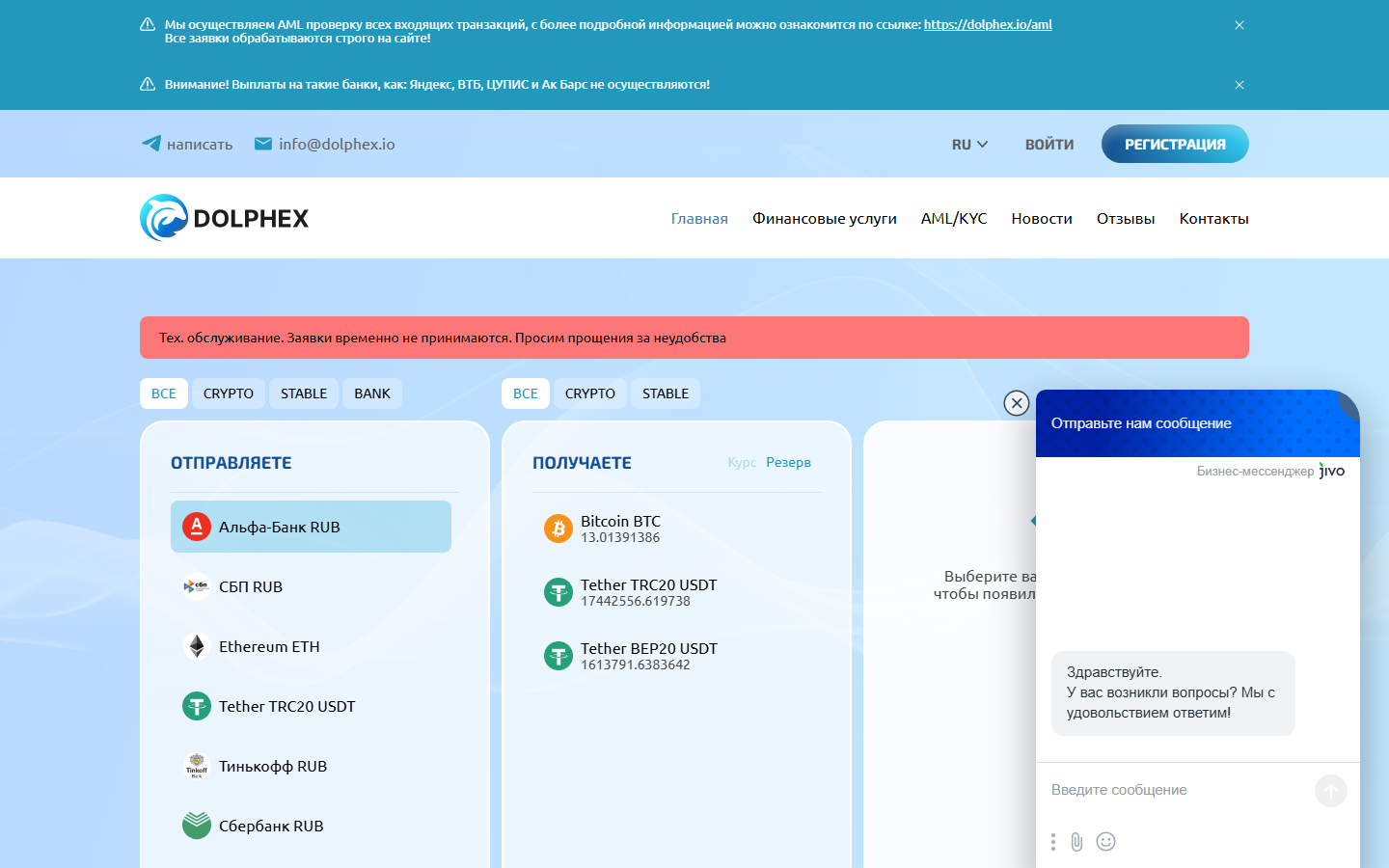Dismiss the AML notice banner
The width and height of the screenshot is (1389, 868).
pos(1239,25)
